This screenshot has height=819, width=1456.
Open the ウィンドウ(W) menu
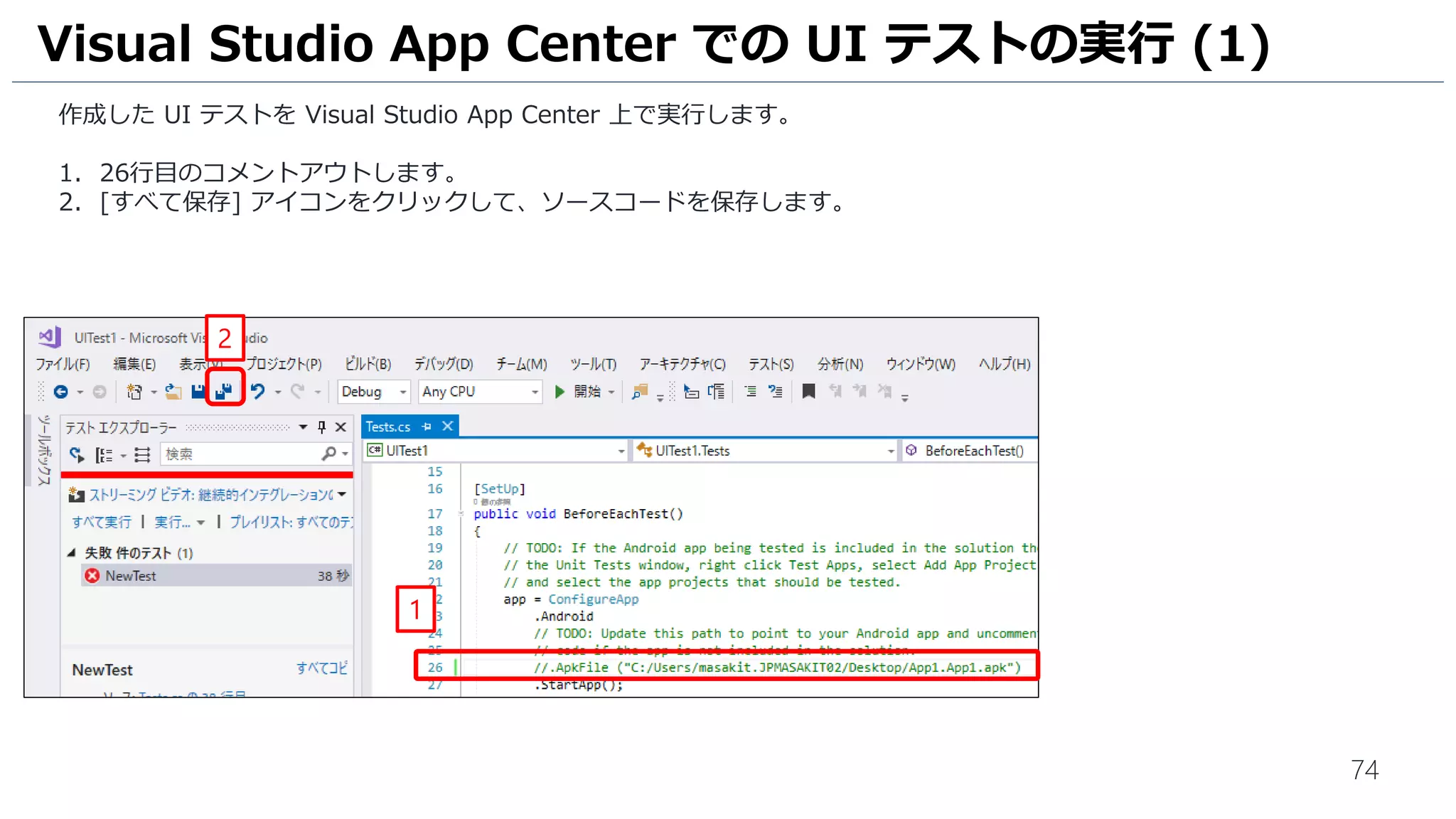point(921,364)
